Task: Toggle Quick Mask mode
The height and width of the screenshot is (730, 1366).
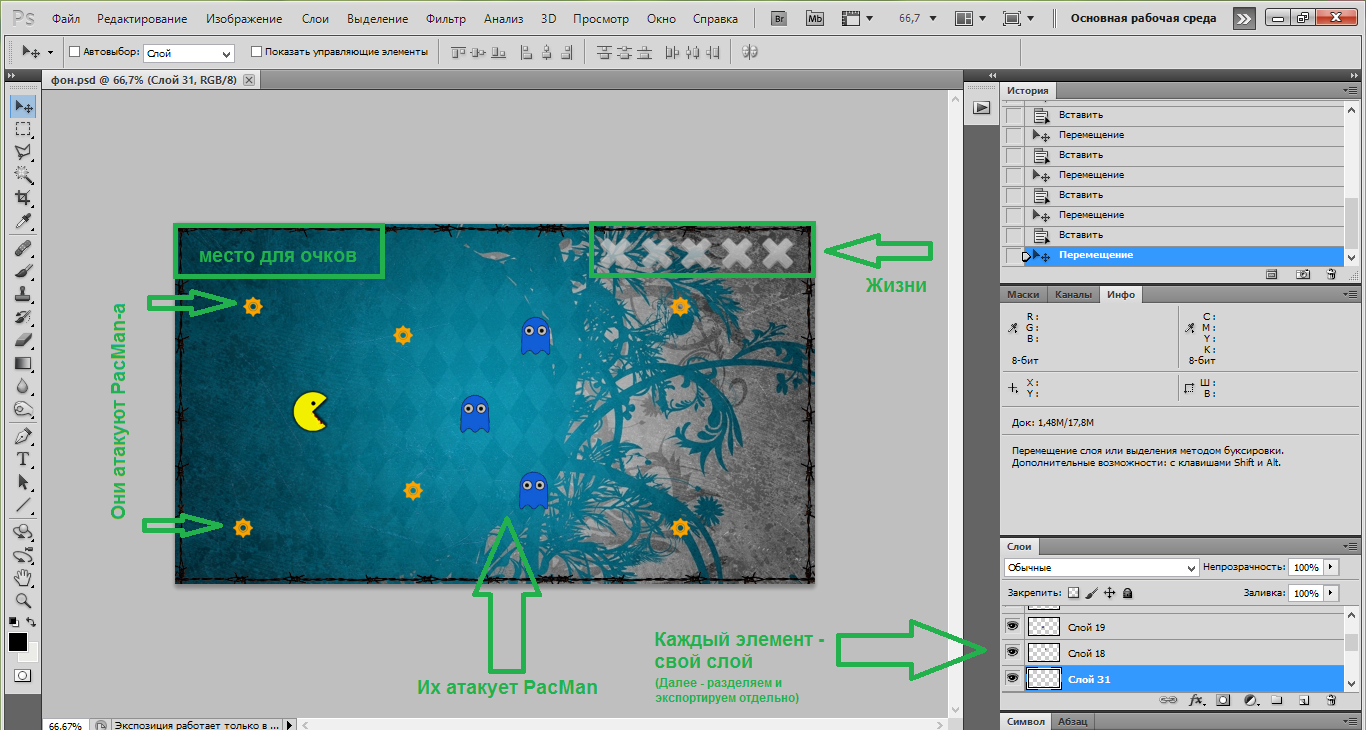Action: tap(23, 675)
